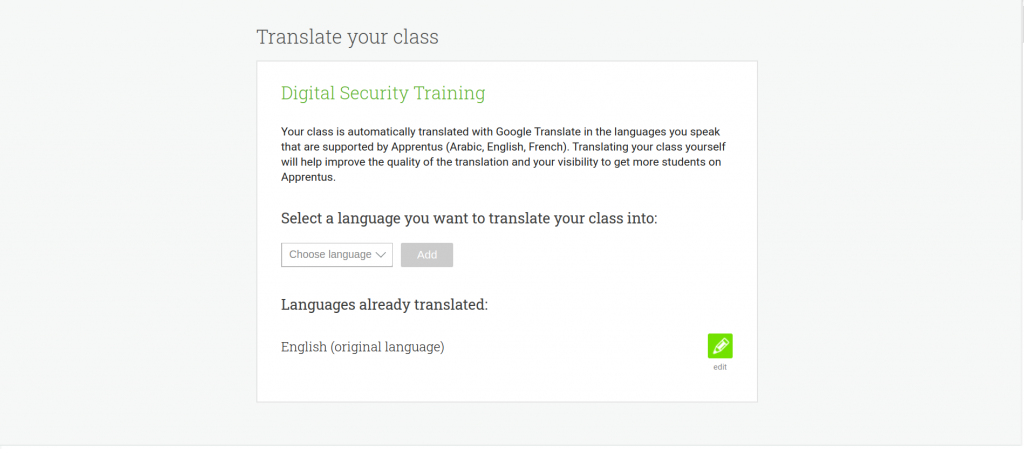Viewport: 1024px width, 449px height.
Task: Click the Translate your class page heading
Action: pyautogui.click(x=347, y=38)
